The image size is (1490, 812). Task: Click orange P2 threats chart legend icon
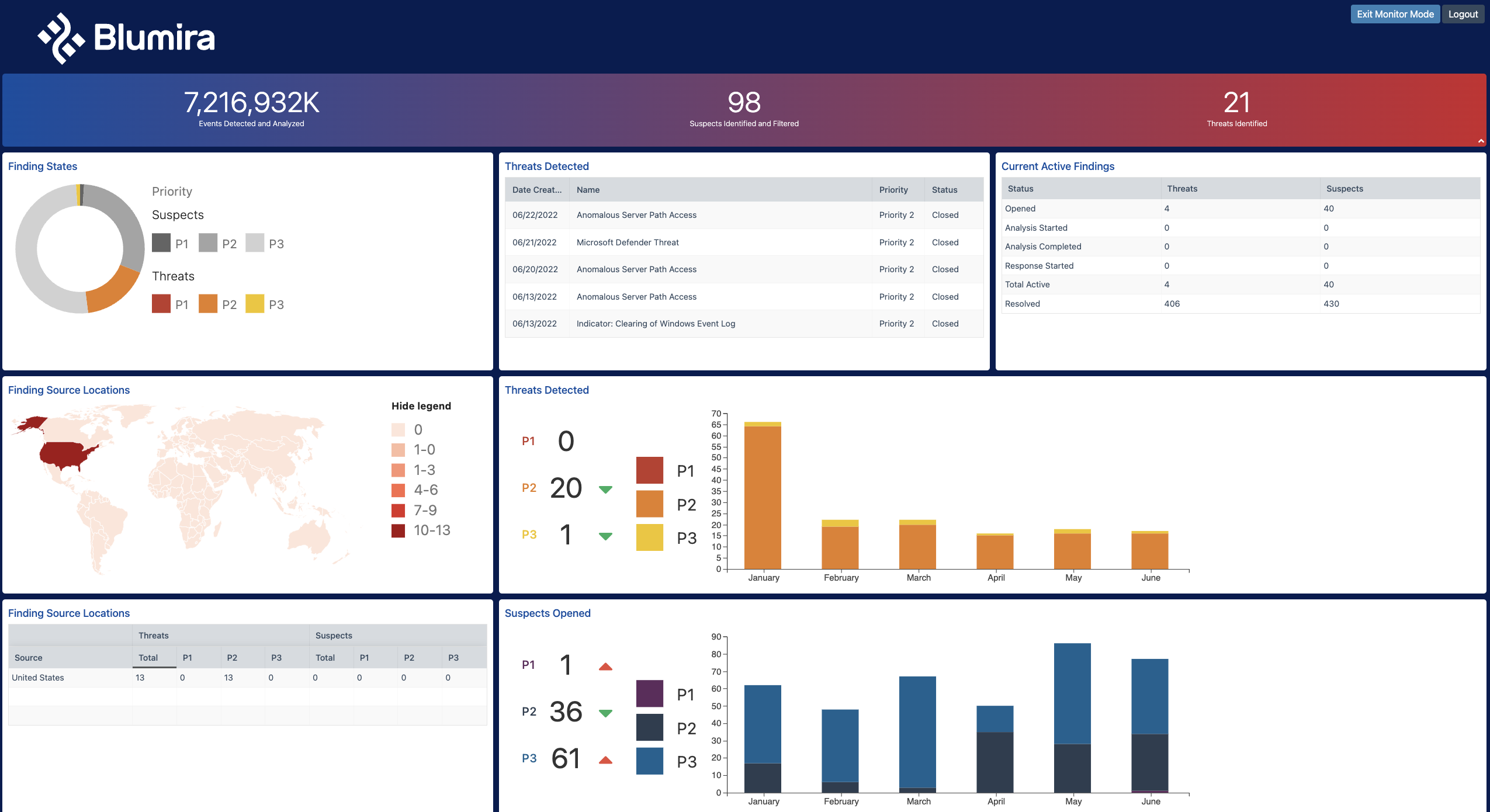pos(649,504)
